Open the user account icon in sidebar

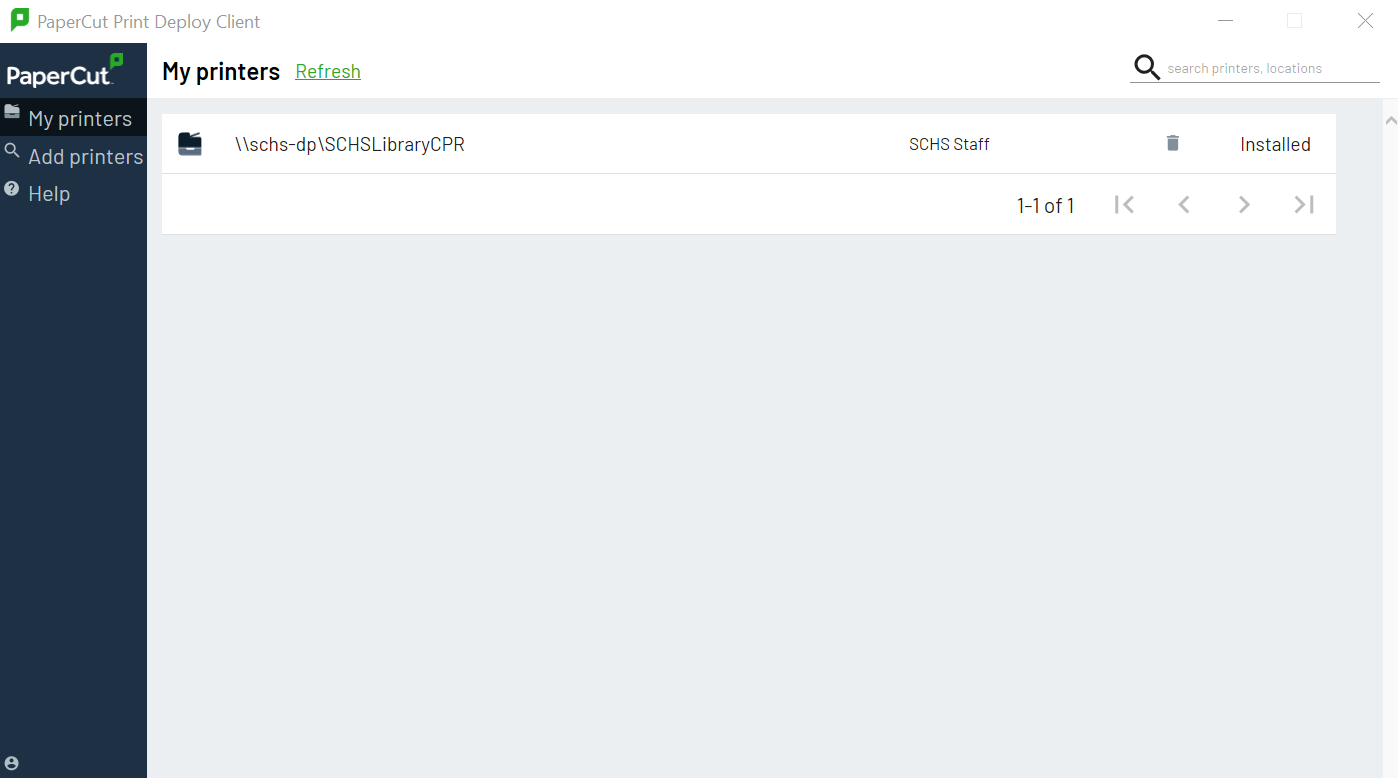(x=12, y=763)
